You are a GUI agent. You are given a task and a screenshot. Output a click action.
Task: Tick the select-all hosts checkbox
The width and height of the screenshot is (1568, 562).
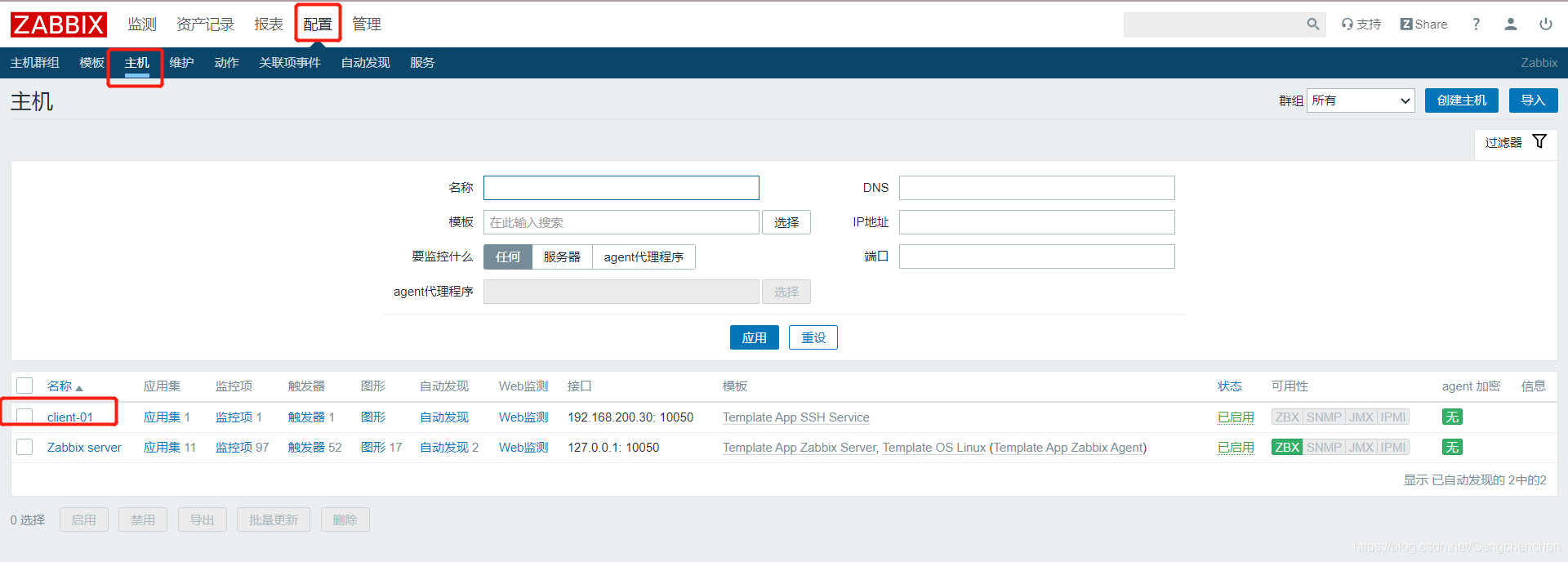[x=24, y=386]
